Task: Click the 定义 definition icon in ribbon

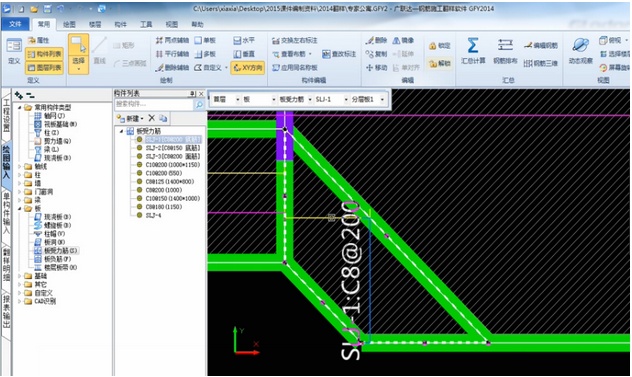Action: point(14,46)
